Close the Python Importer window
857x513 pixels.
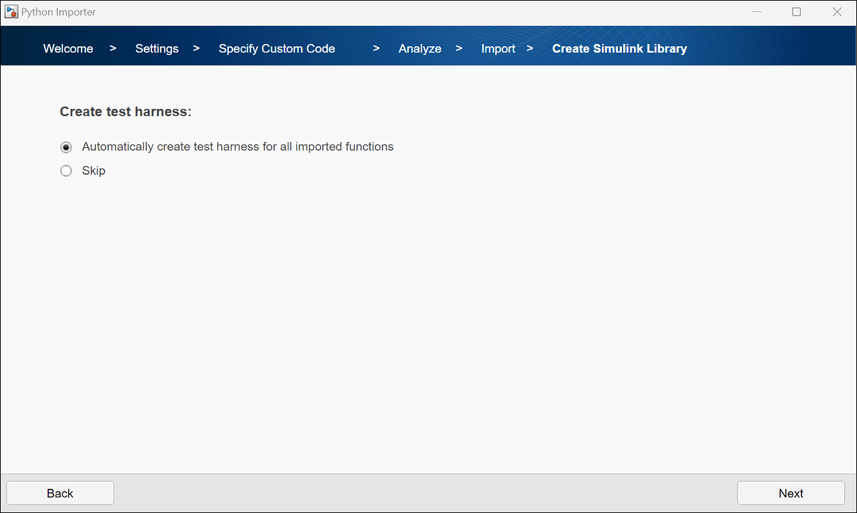click(836, 12)
